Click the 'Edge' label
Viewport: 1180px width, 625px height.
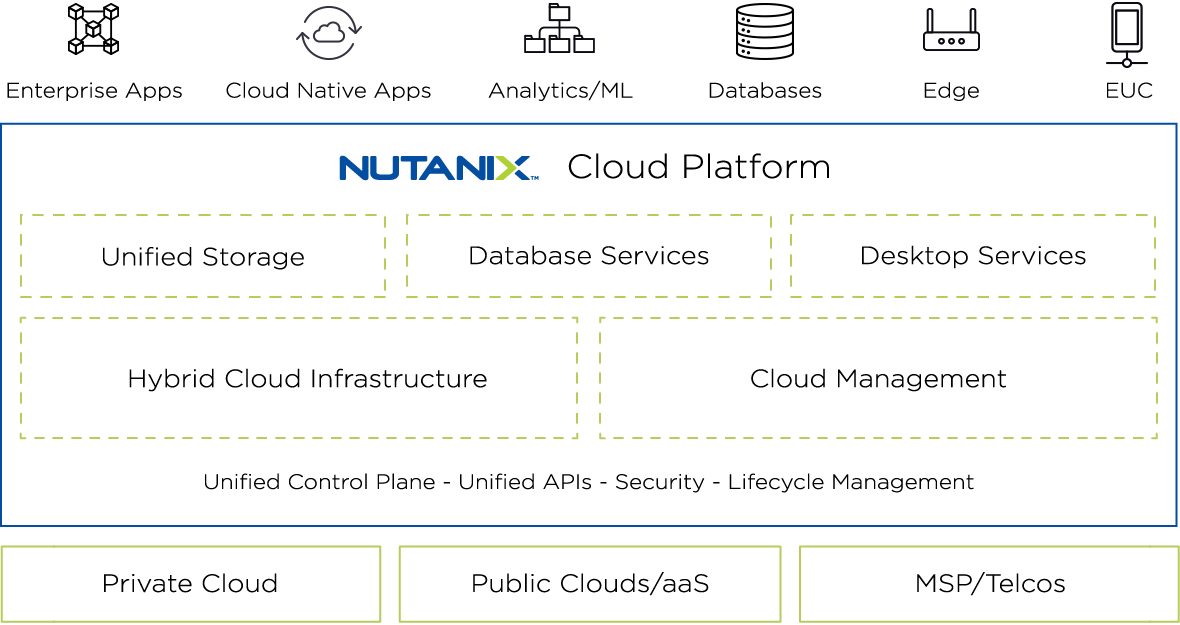951,91
